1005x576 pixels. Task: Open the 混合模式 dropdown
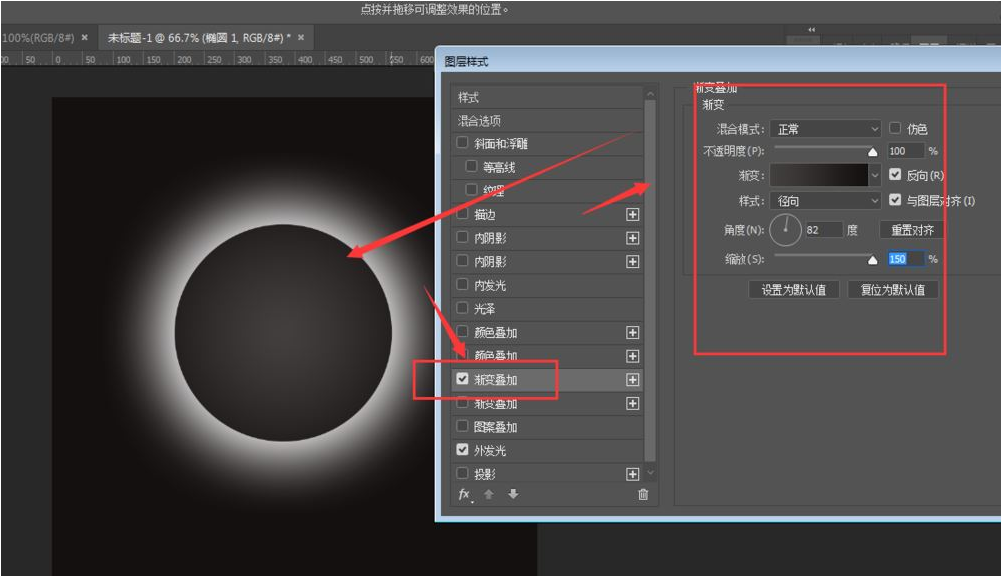pyautogui.click(x=826, y=129)
